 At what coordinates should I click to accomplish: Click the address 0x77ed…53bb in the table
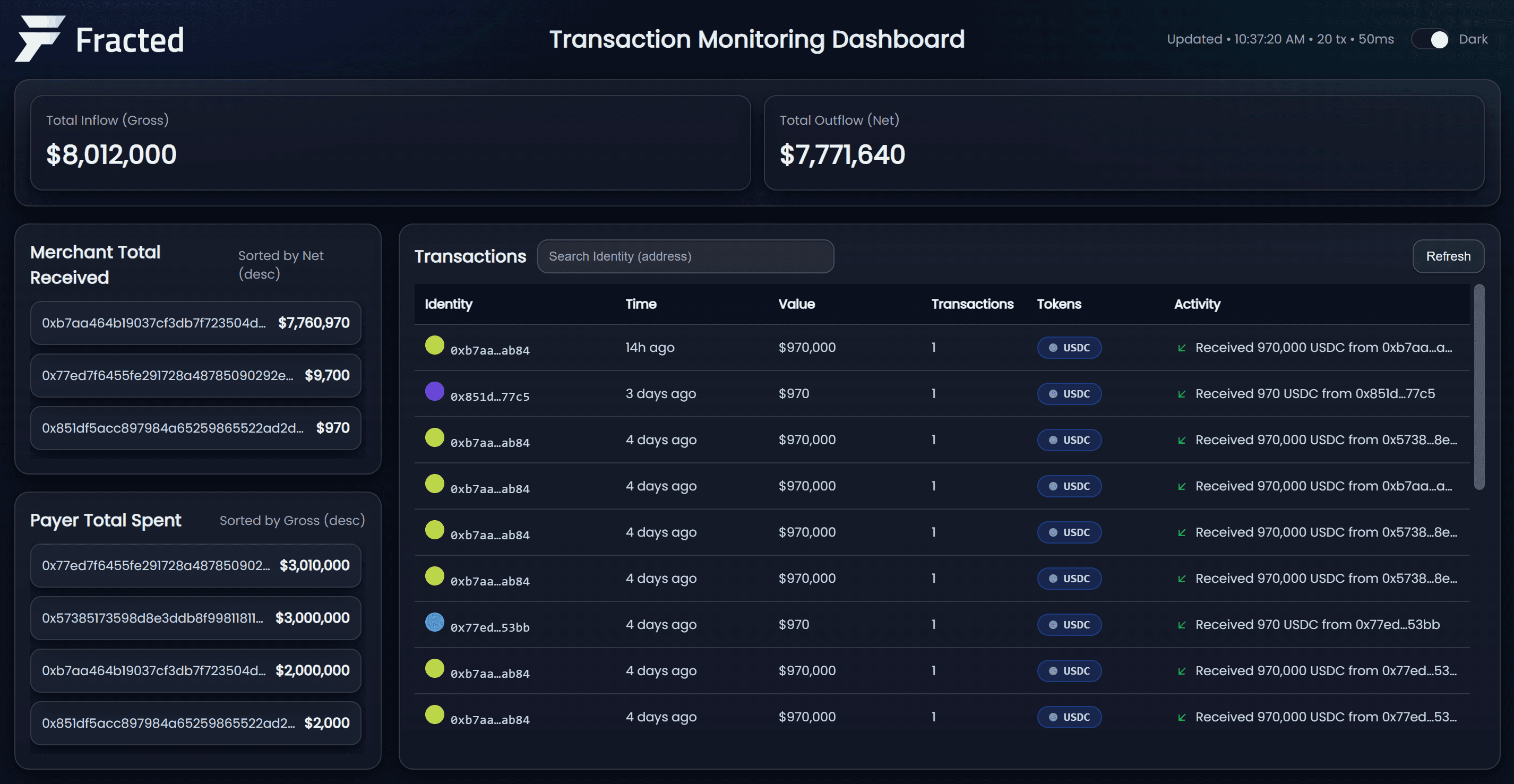[x=489, y=627]
